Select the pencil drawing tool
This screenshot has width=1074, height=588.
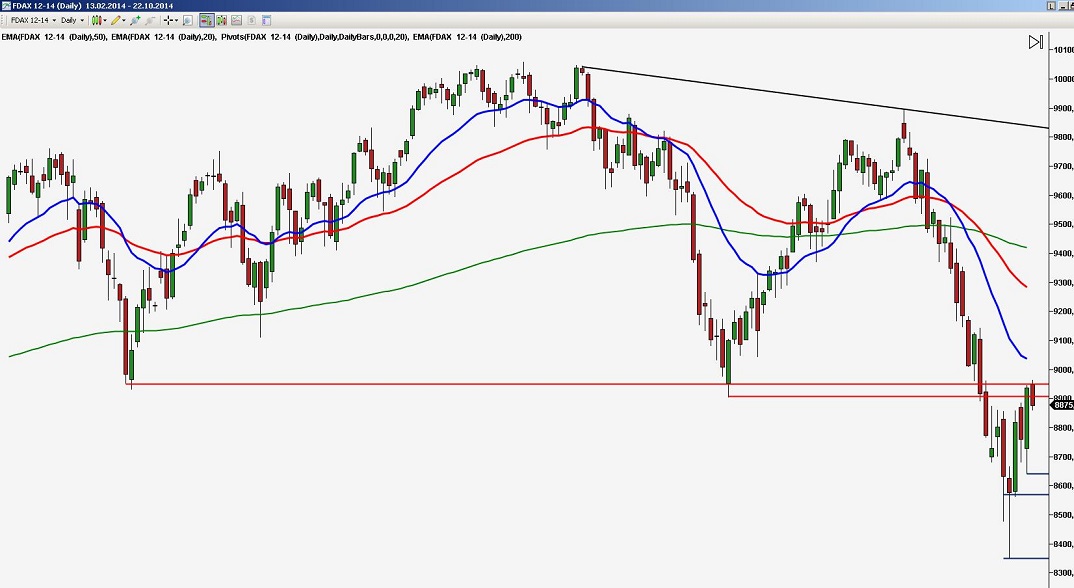coord(115,19)
